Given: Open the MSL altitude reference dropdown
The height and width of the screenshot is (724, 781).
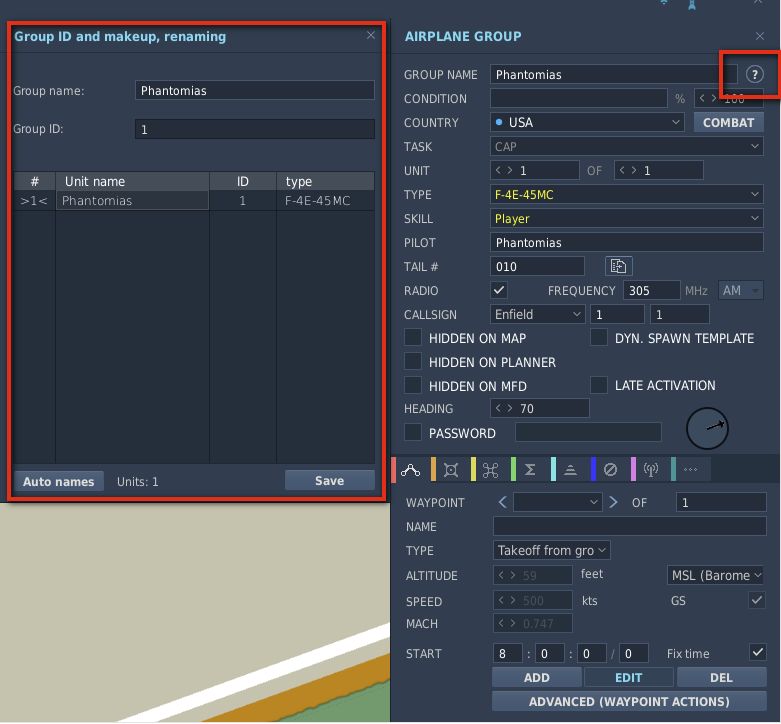Looking at the screenshot, I should pyautogui.click(x=715, y=575).
